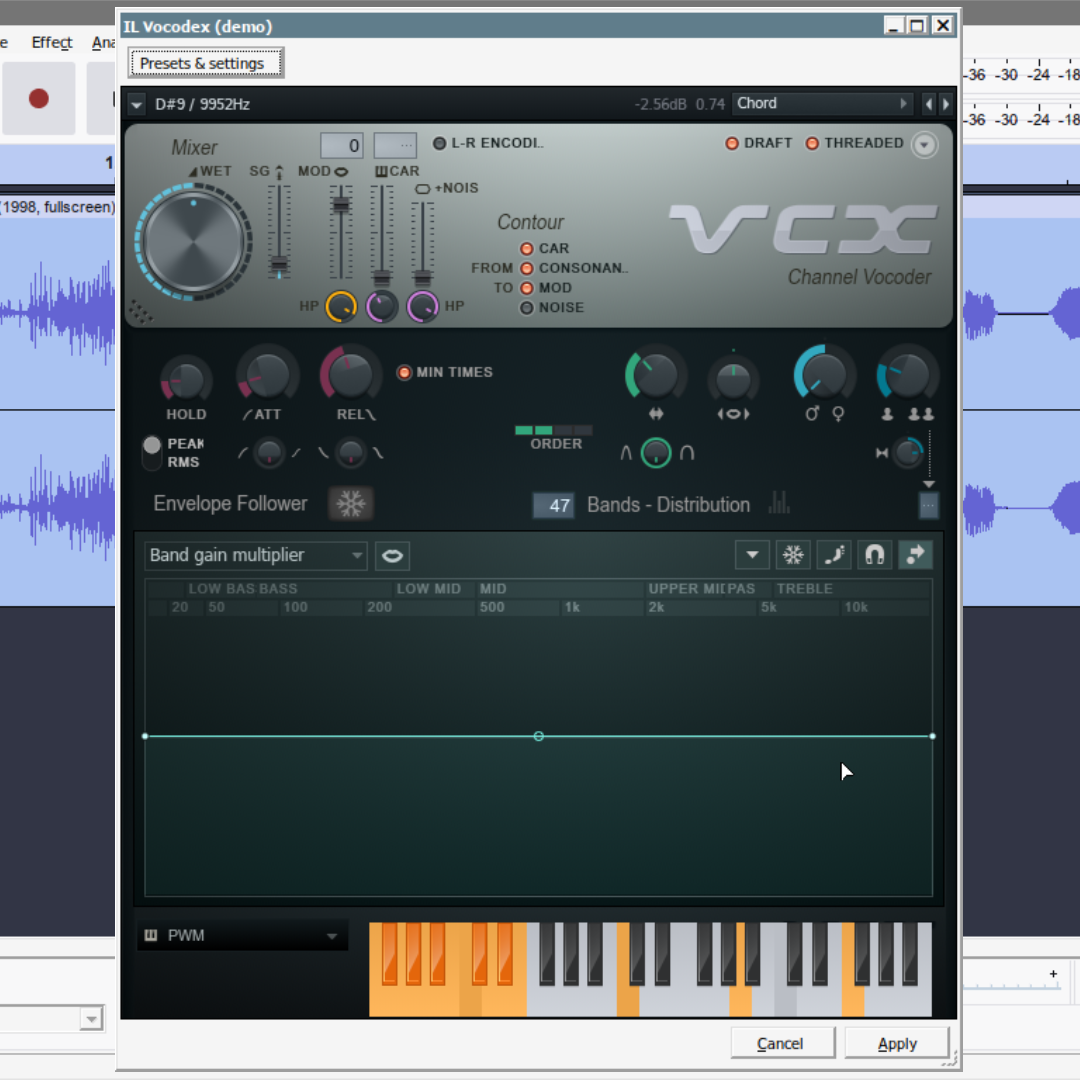The height and width of the screenshot is (1080, 1080).
Task: Click the curve slide icon in envelope toolbar
Action: click(833, 555)
